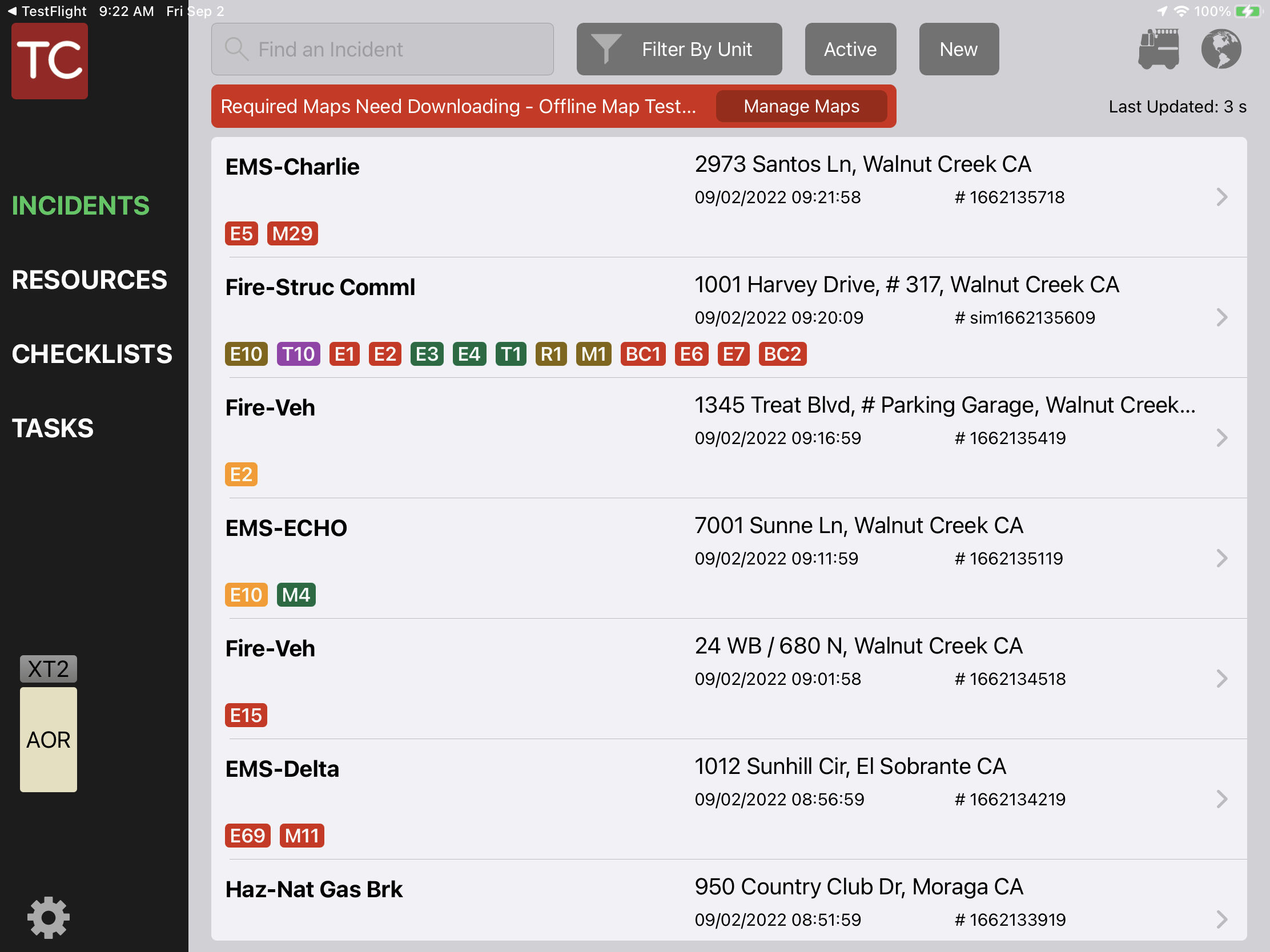Screen dimensions: 1270x952
Task: Open the fire apparatus resources icon
Action: click(1158, 49)
